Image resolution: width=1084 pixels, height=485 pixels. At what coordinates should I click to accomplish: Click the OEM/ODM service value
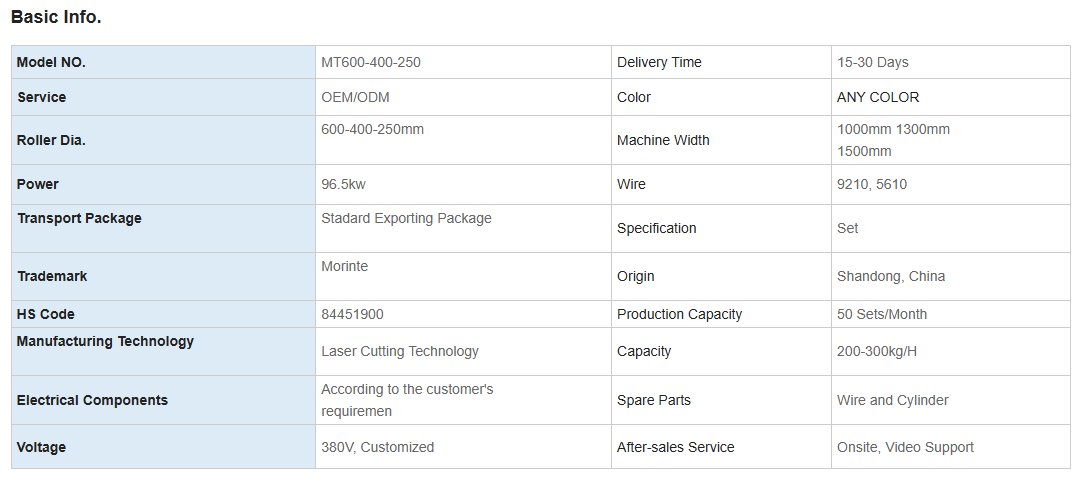tap(357, 97)
